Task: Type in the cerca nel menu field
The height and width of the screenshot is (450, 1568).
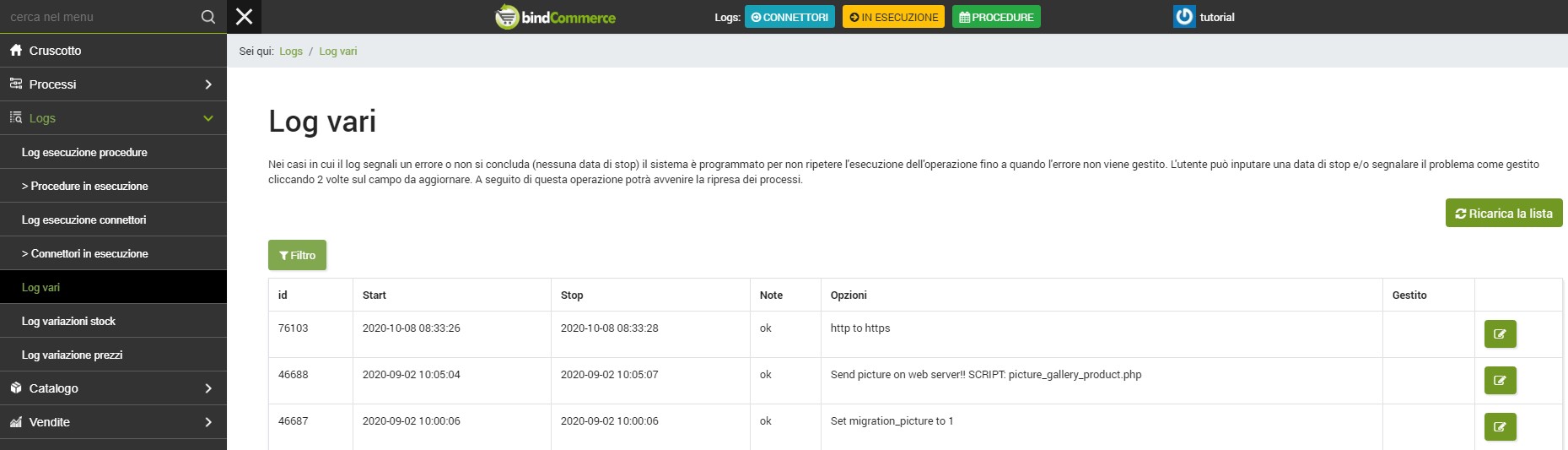Action: pyautogui.click(x=97, y=17)
